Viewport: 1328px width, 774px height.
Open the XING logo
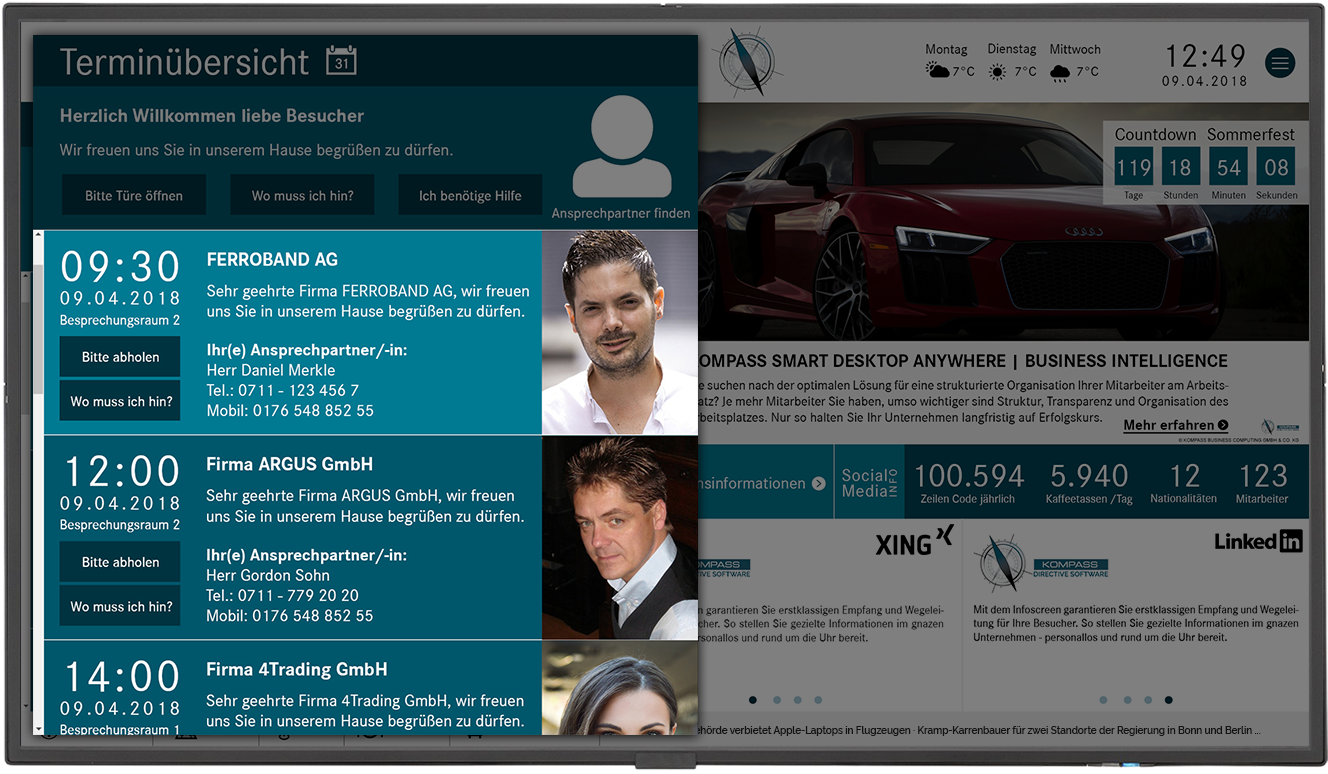click(914, 542)
